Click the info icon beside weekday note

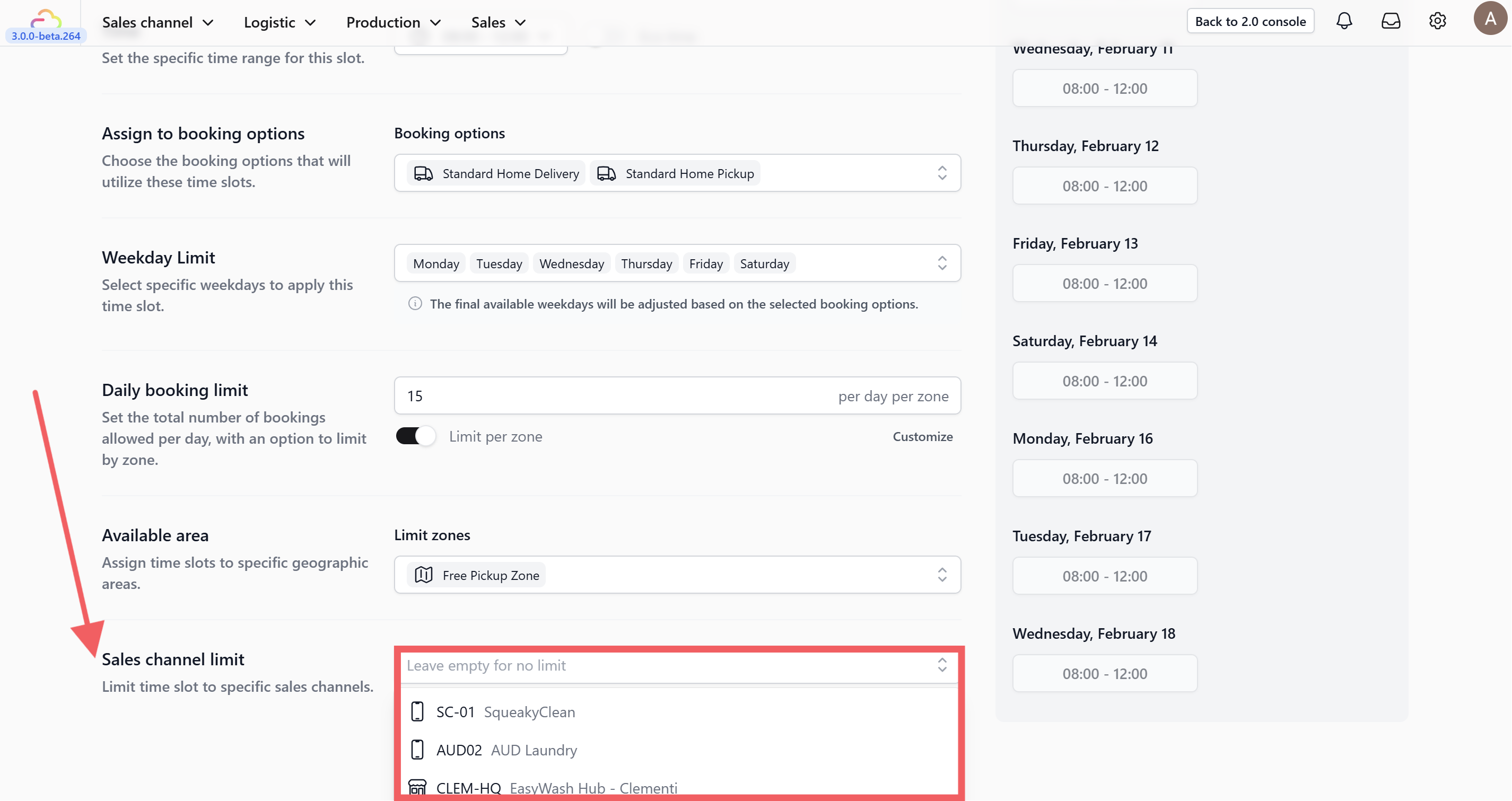pos(415,304)
